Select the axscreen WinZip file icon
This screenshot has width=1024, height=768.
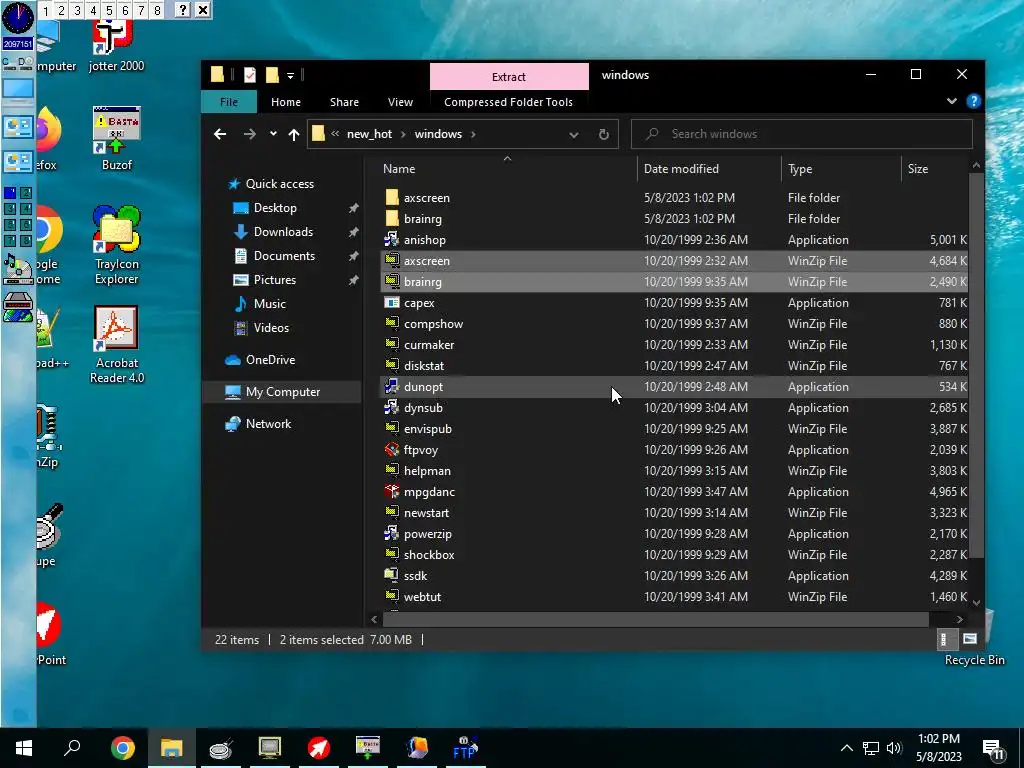coord(391,261)
